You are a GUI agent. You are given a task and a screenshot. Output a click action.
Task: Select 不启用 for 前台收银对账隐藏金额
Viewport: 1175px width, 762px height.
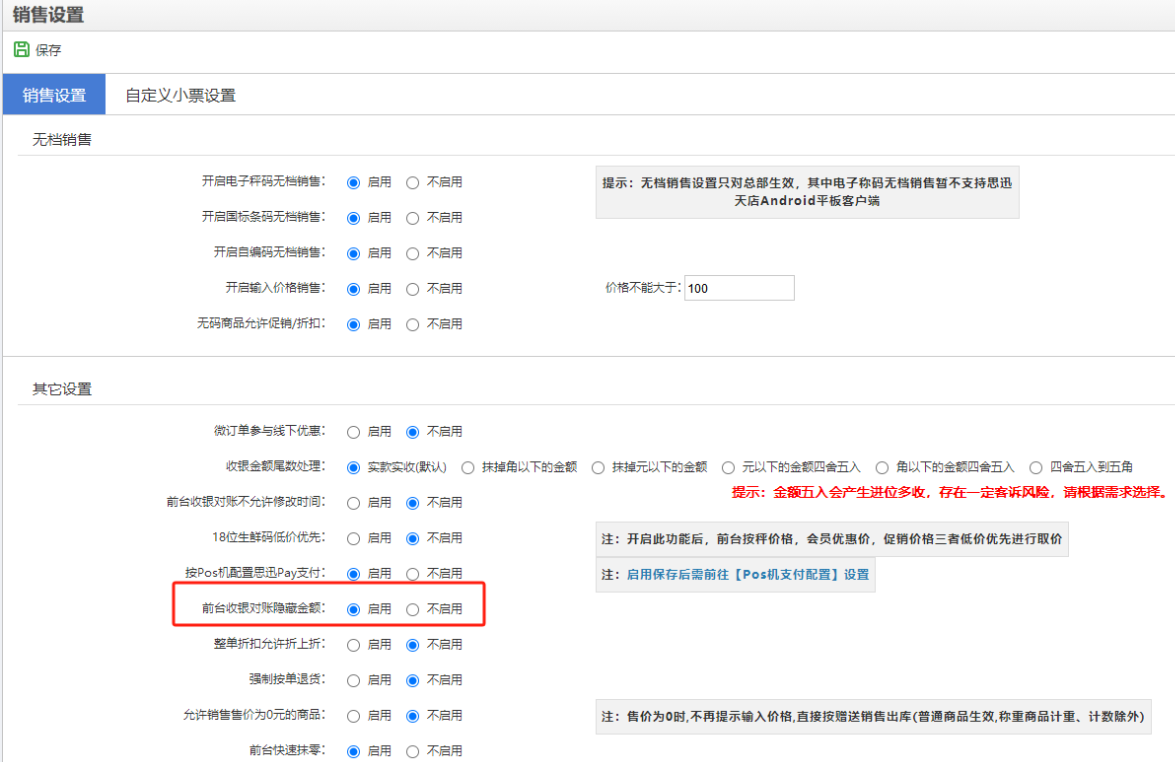point(412,609)
